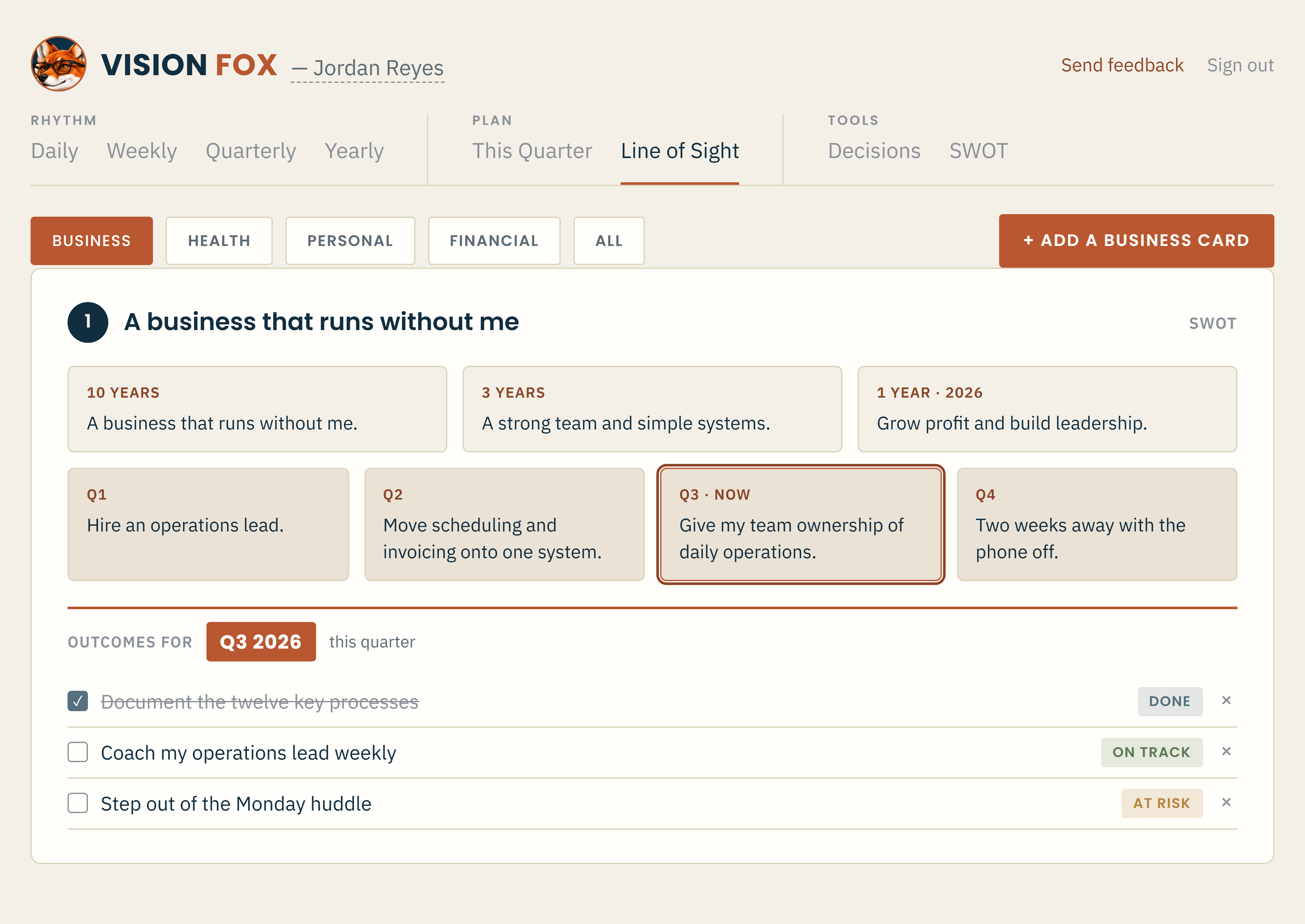Go to the Quarterly tab
This screenshot has width=1305, height=924.
tap(251, 151)
